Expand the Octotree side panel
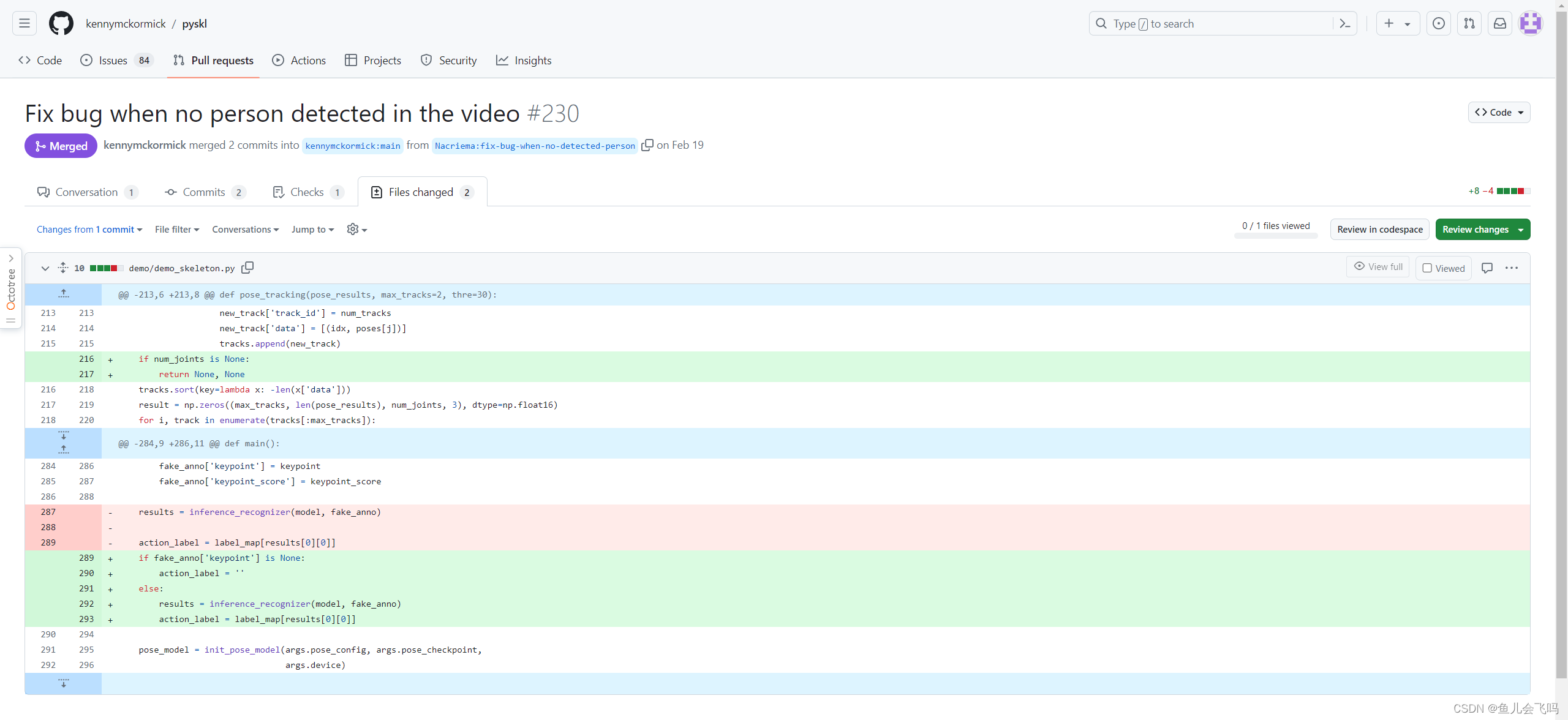This screenshot has height=720, width=1568. coord(11,258)
